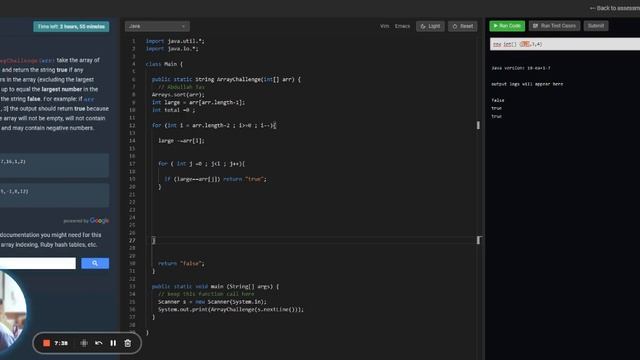The width and height of the screenshot is (640, 360).
Task: Stop the screen recording with the red square
Action: tap(47, 343)
